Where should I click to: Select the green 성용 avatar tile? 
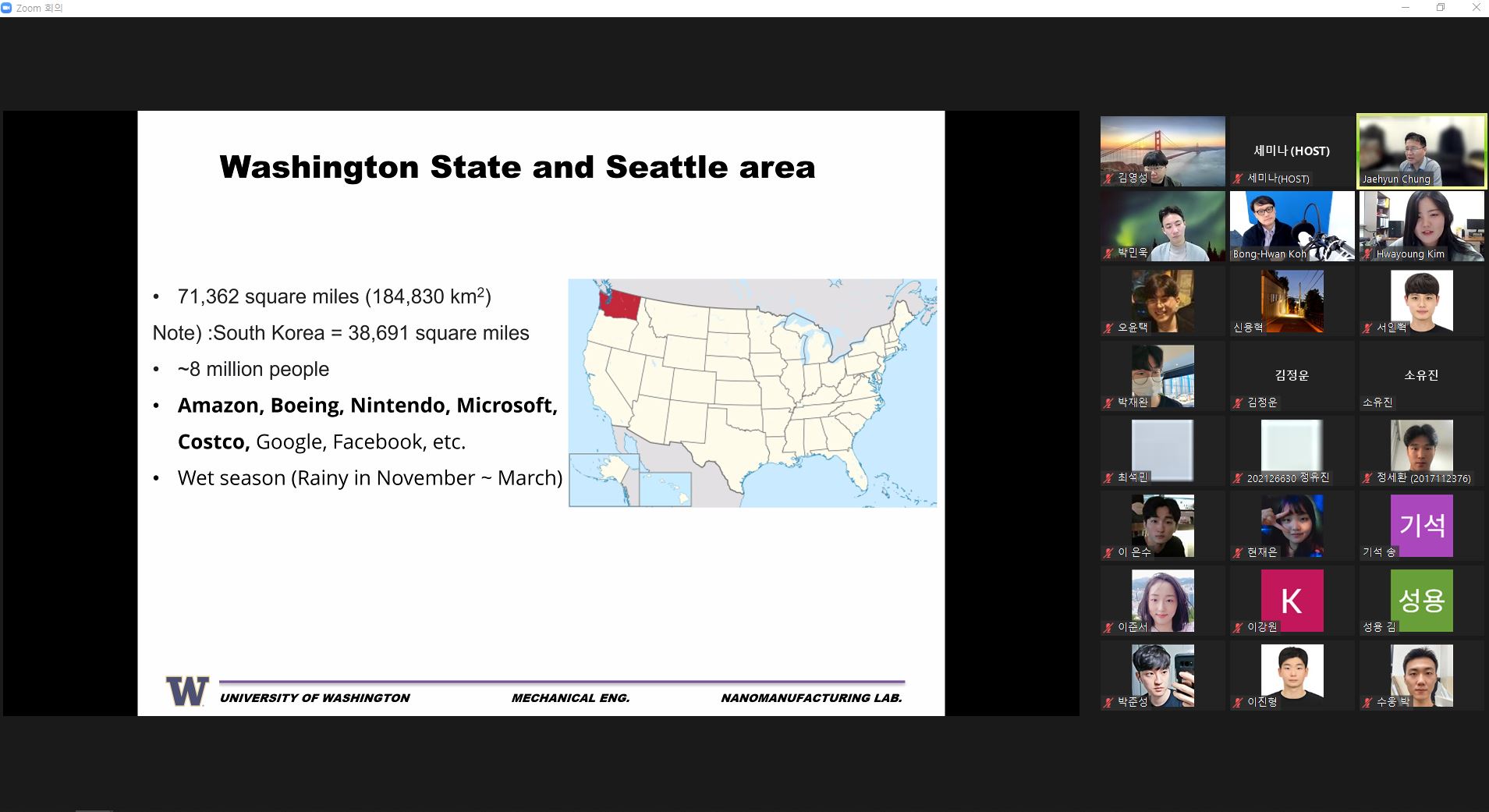coord(1422,601)
